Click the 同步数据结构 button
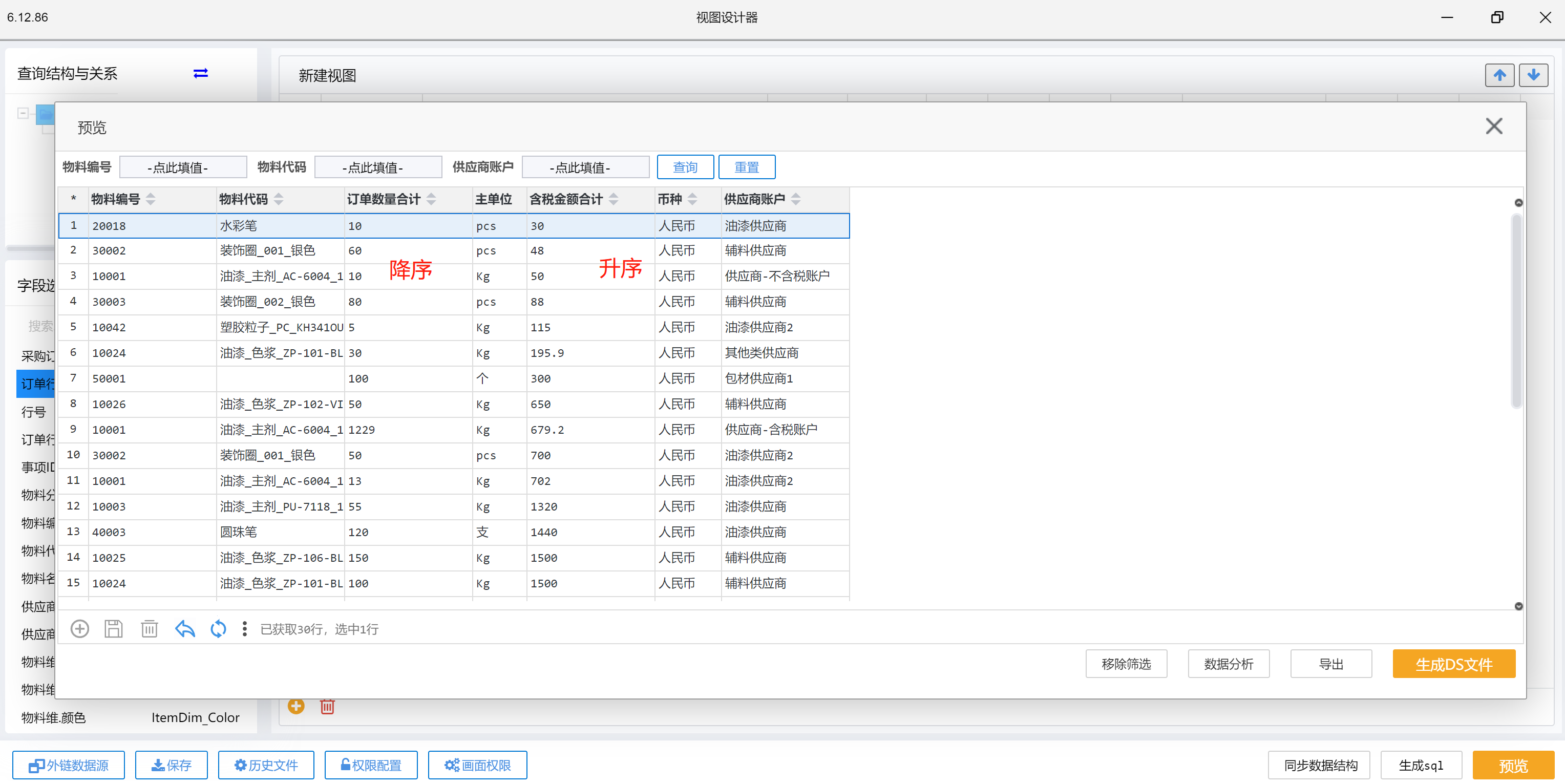This screenshot has width=1565, height=784. [x=1319, y=765]
